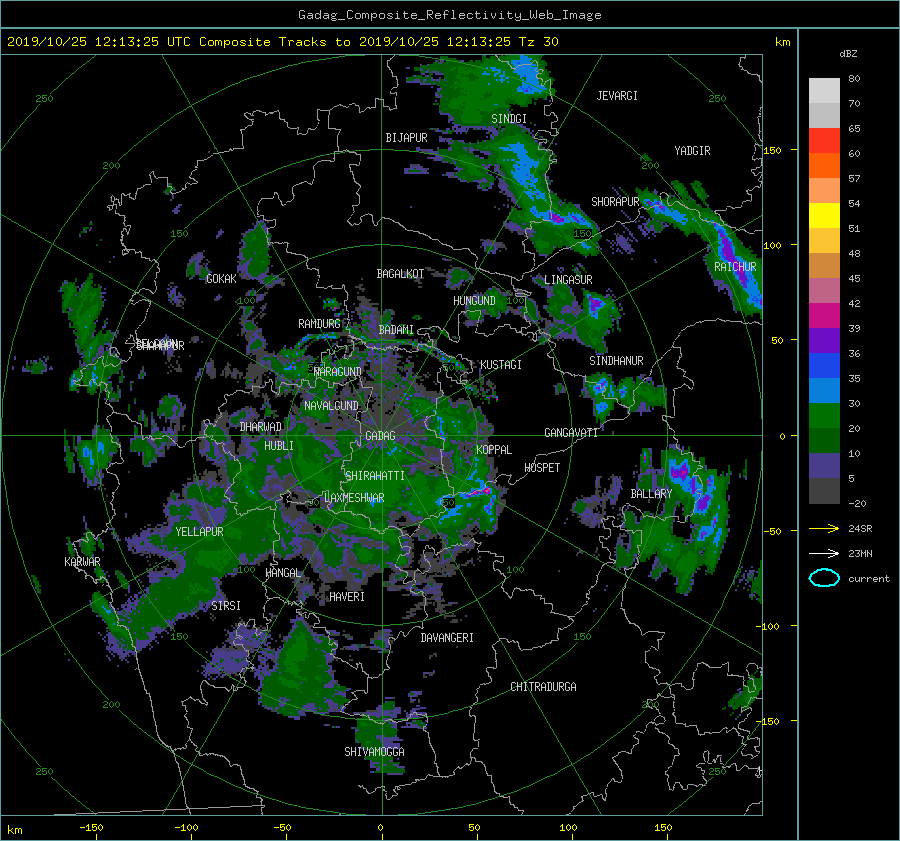Click the '-20' value on dBZ legend
Viewport: 900px width, 841px height.
pos(857,503)
